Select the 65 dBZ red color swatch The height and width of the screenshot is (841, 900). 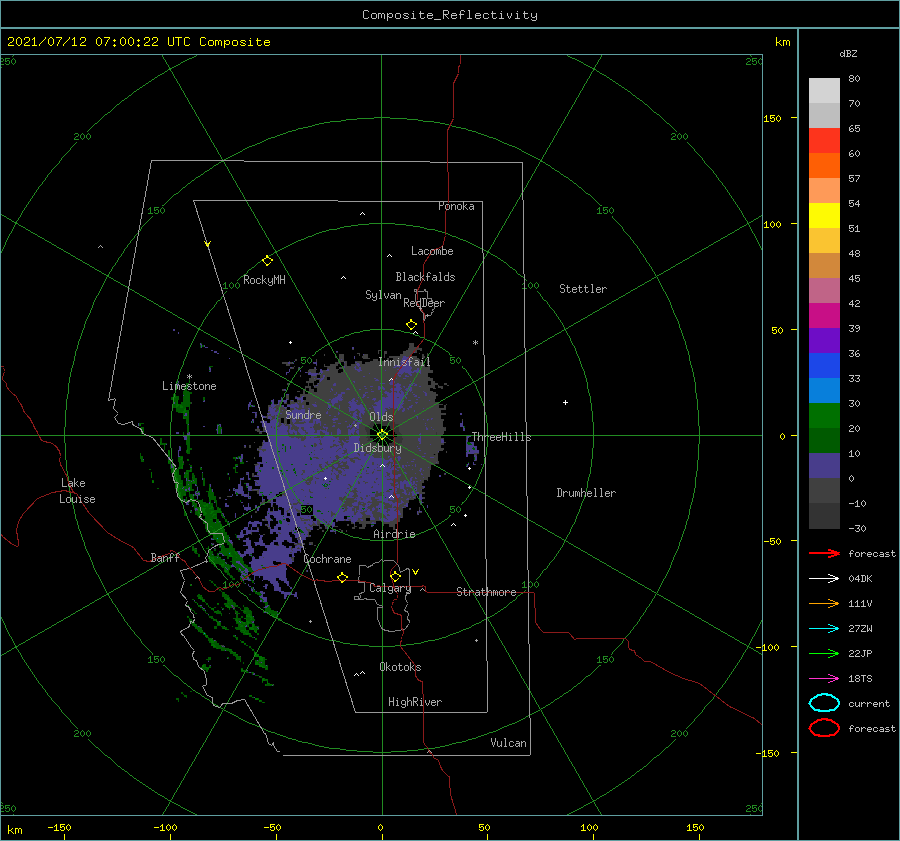[824, 141]
